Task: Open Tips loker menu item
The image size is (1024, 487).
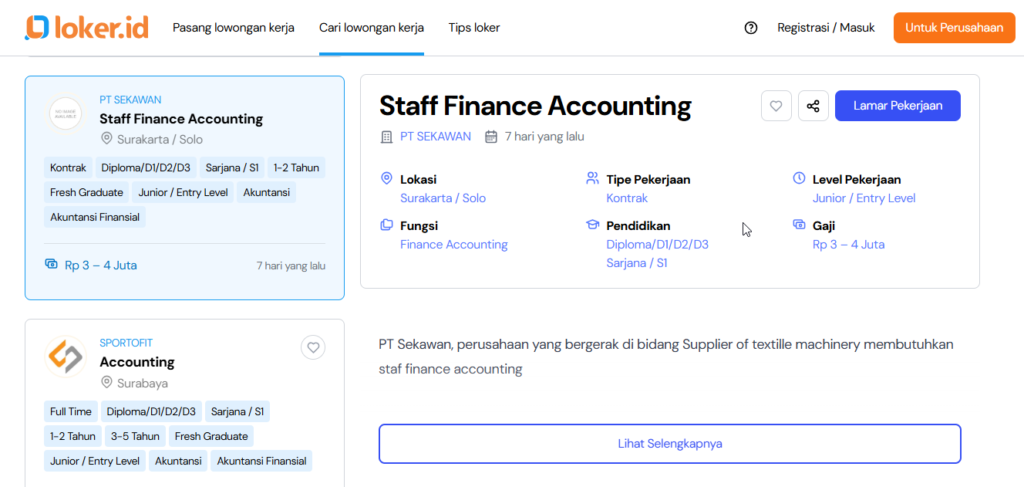Action: coord(474,28)
